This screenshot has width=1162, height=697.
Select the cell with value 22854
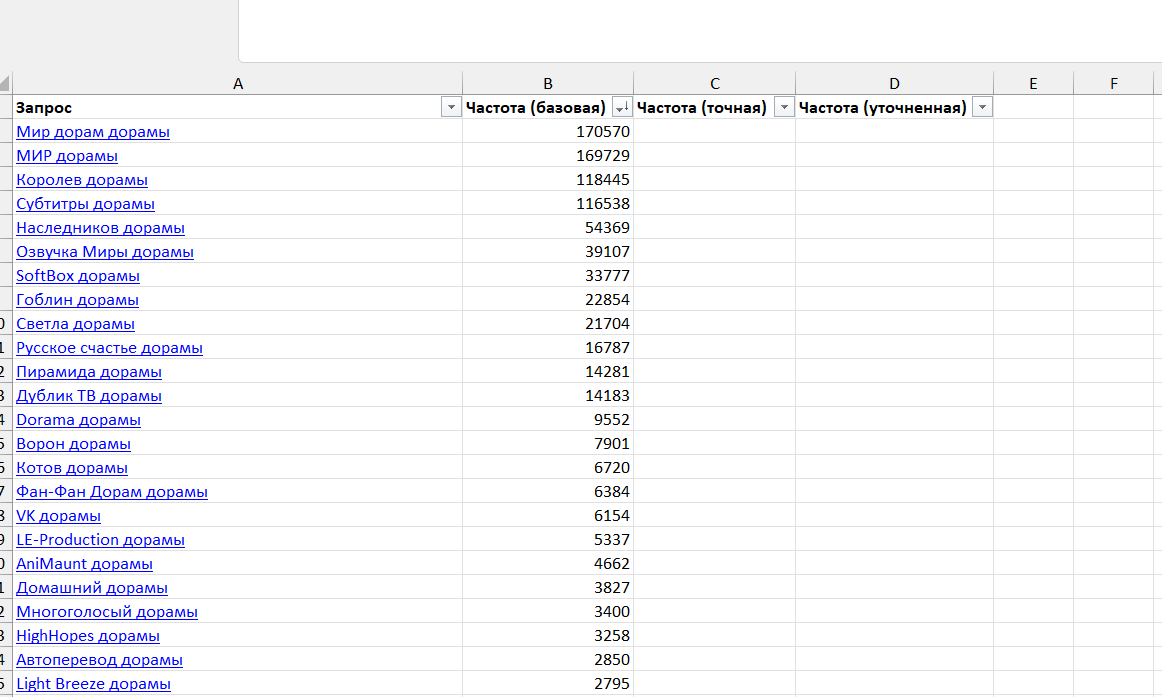coord(548,300)
